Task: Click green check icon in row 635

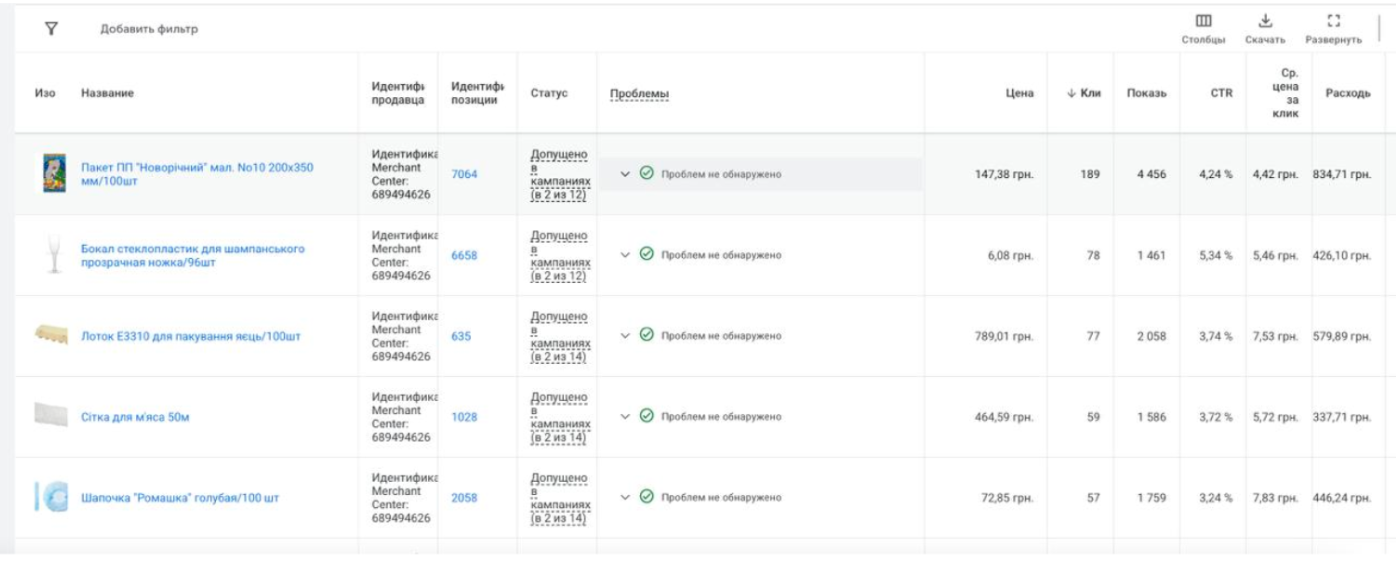Action: pos(647,336)
